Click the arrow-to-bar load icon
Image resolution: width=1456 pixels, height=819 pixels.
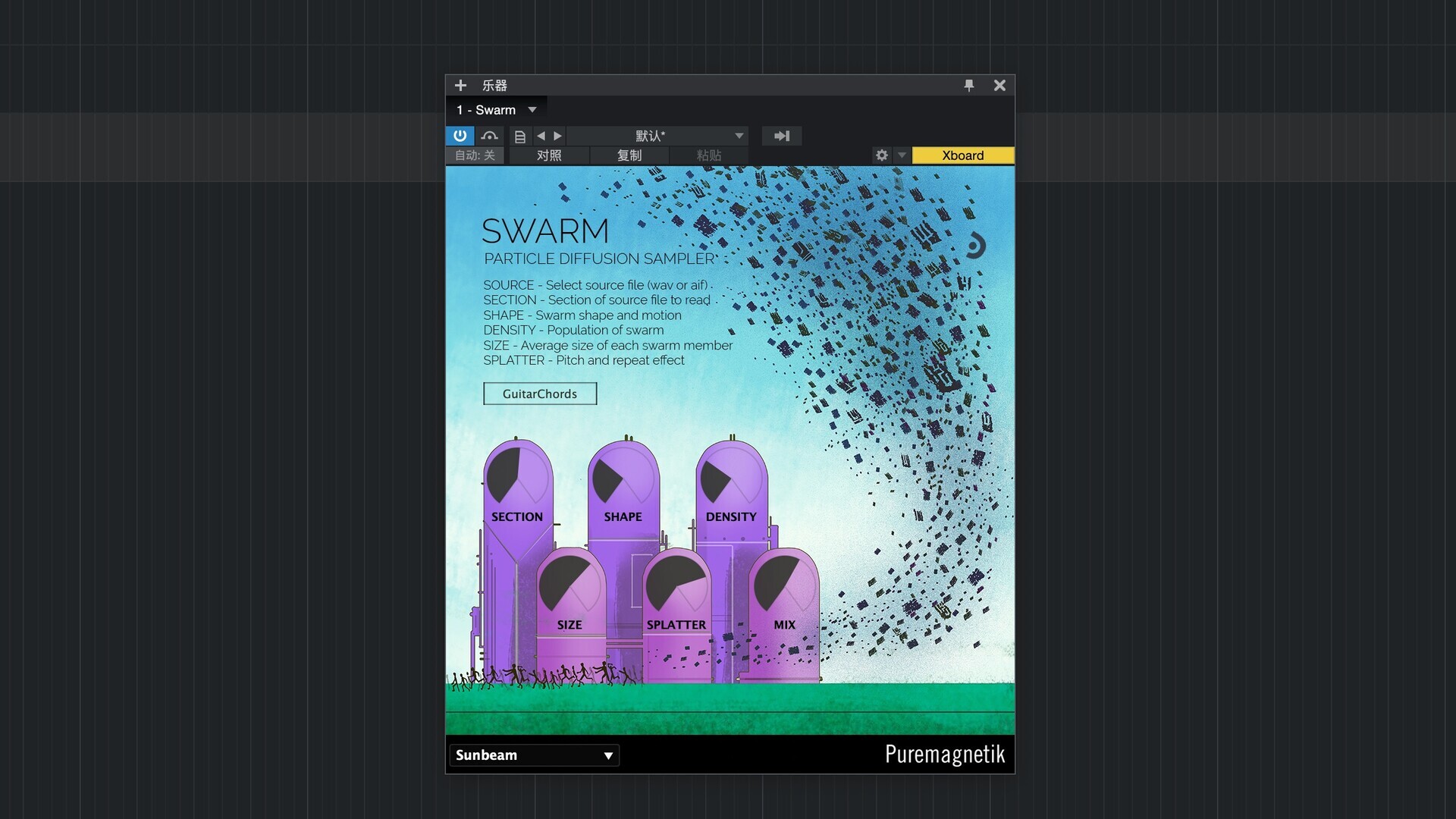[782, 136]
